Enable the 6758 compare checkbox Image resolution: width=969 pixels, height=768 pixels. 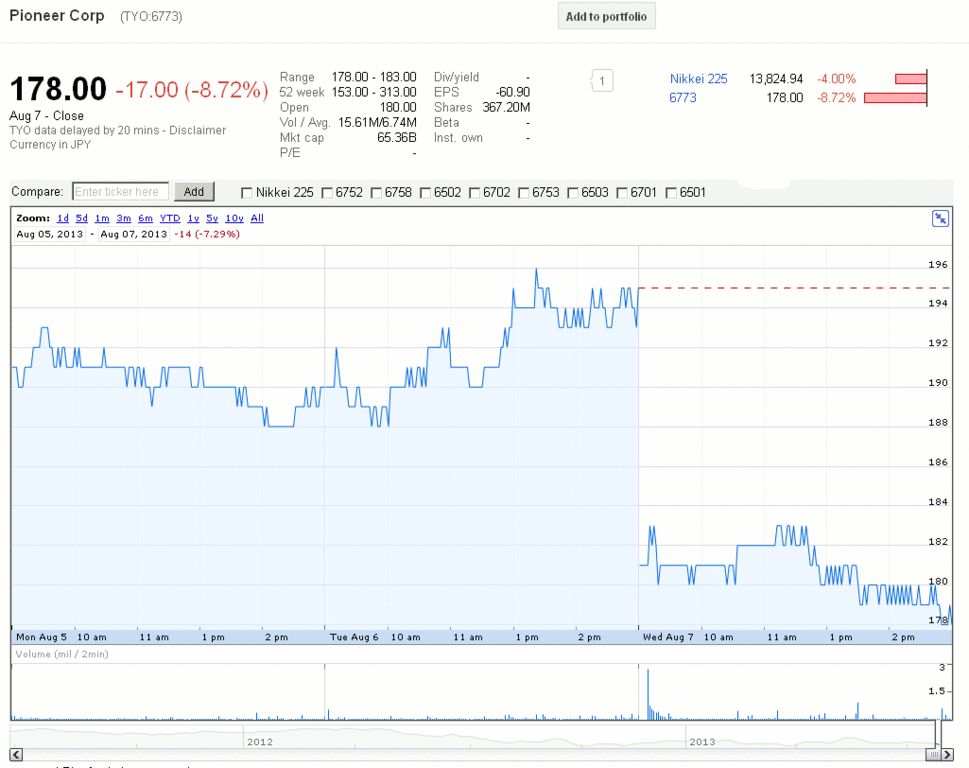[x=376, y=193]
